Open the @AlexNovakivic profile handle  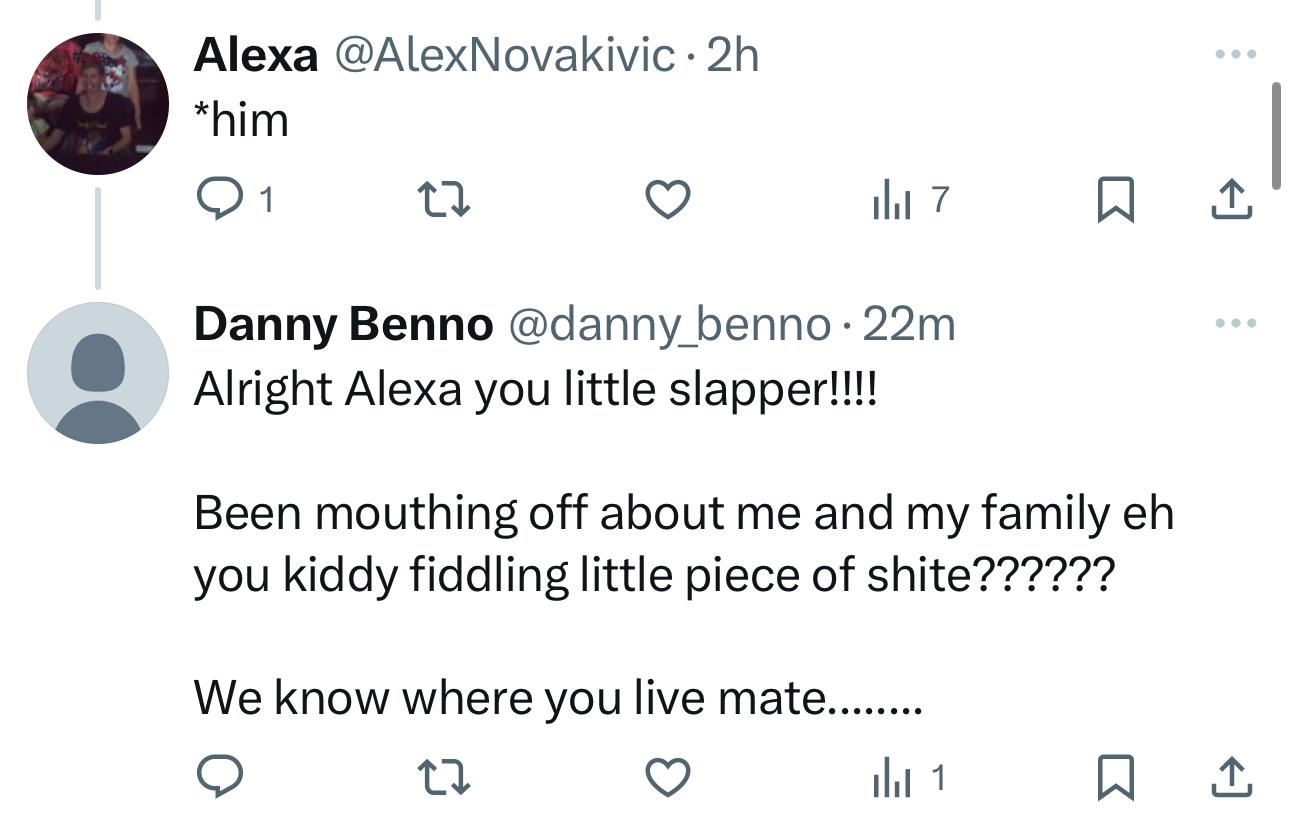503,56
